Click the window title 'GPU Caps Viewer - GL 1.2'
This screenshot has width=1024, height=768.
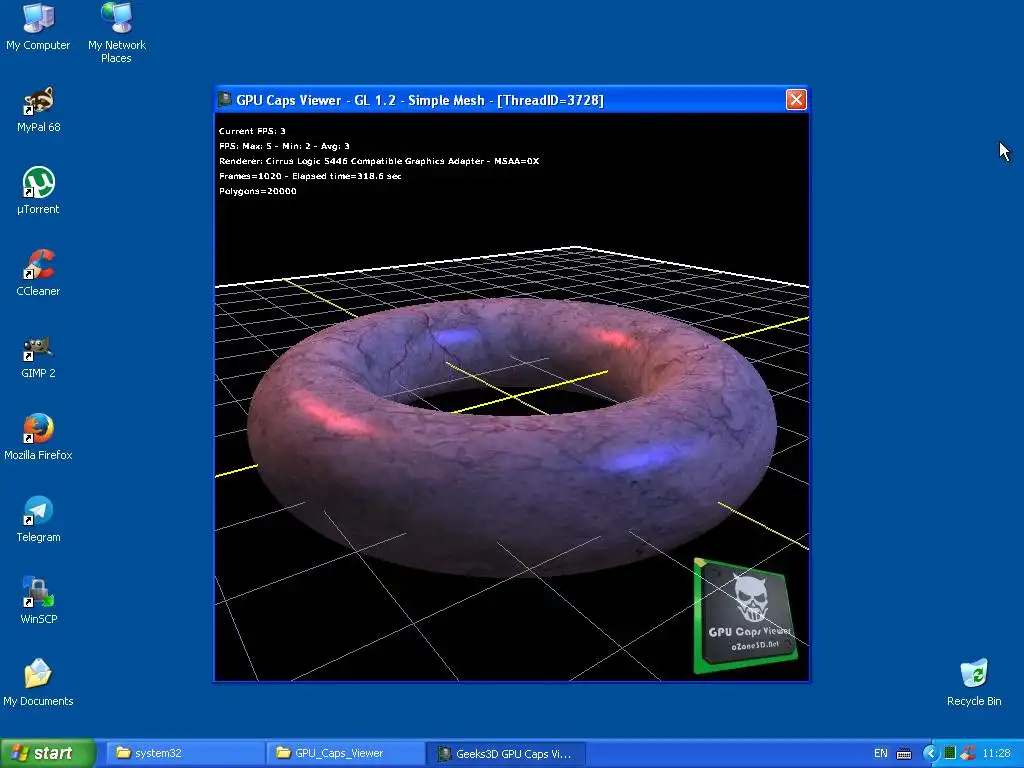click(x=420, y=100)
